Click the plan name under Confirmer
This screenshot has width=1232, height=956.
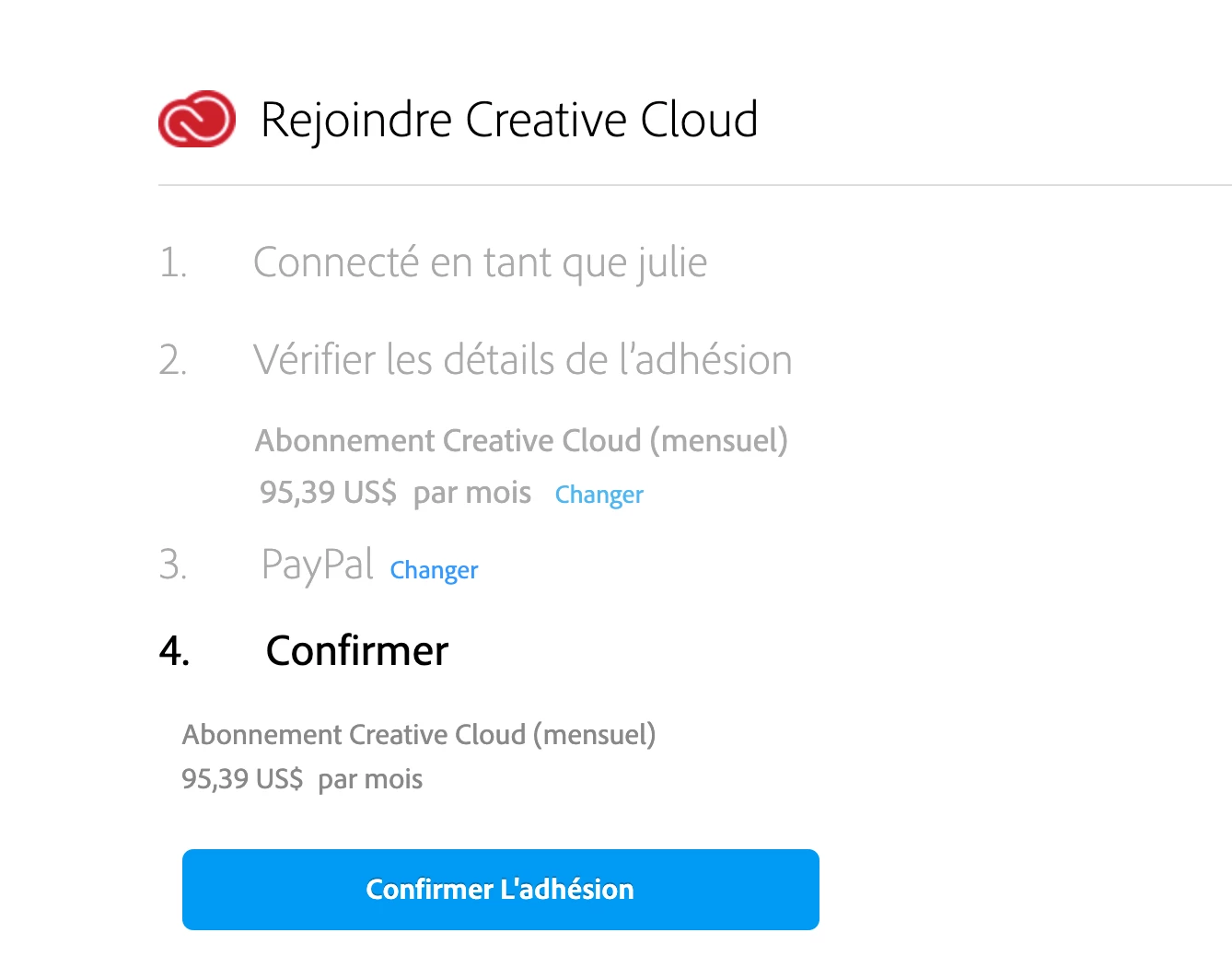click(419, 735)
